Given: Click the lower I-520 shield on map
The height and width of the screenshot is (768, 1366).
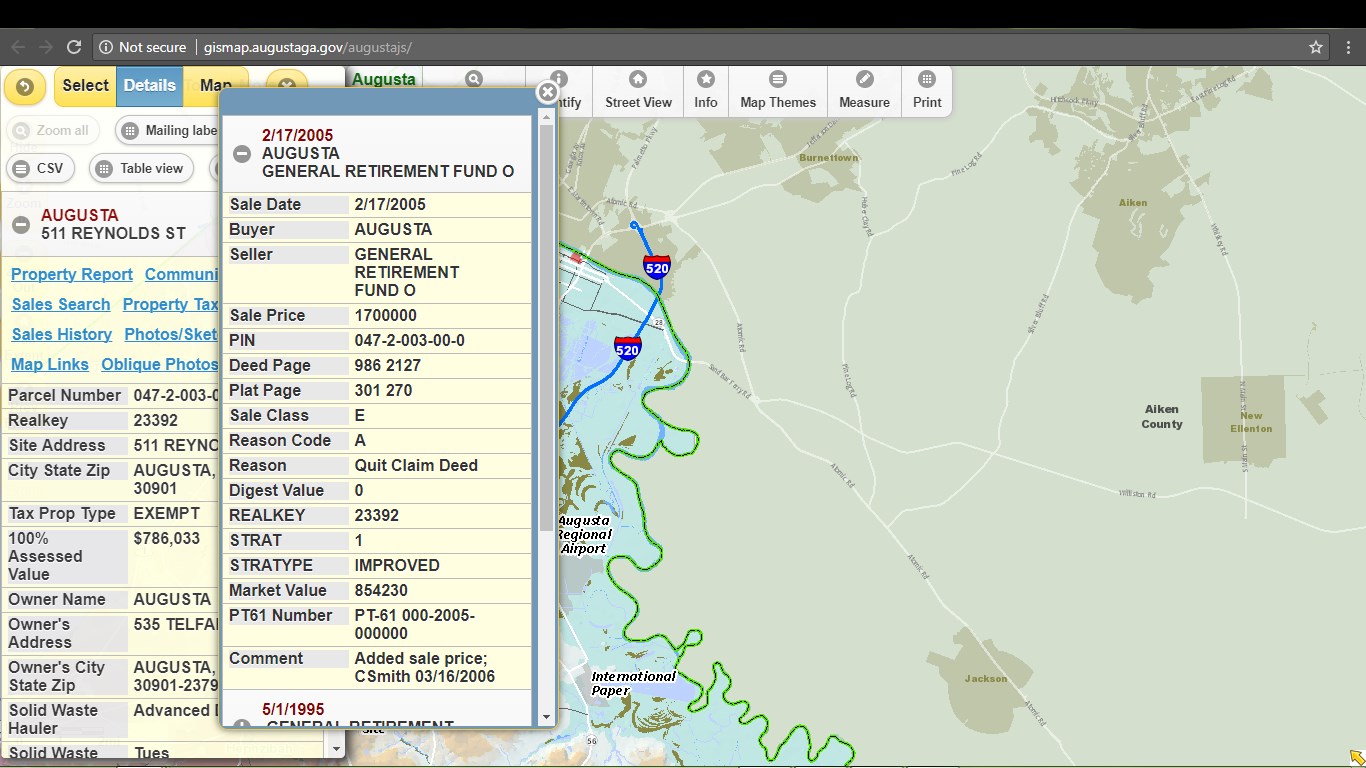Looking at the screenshot, I should tap(627, 348).
